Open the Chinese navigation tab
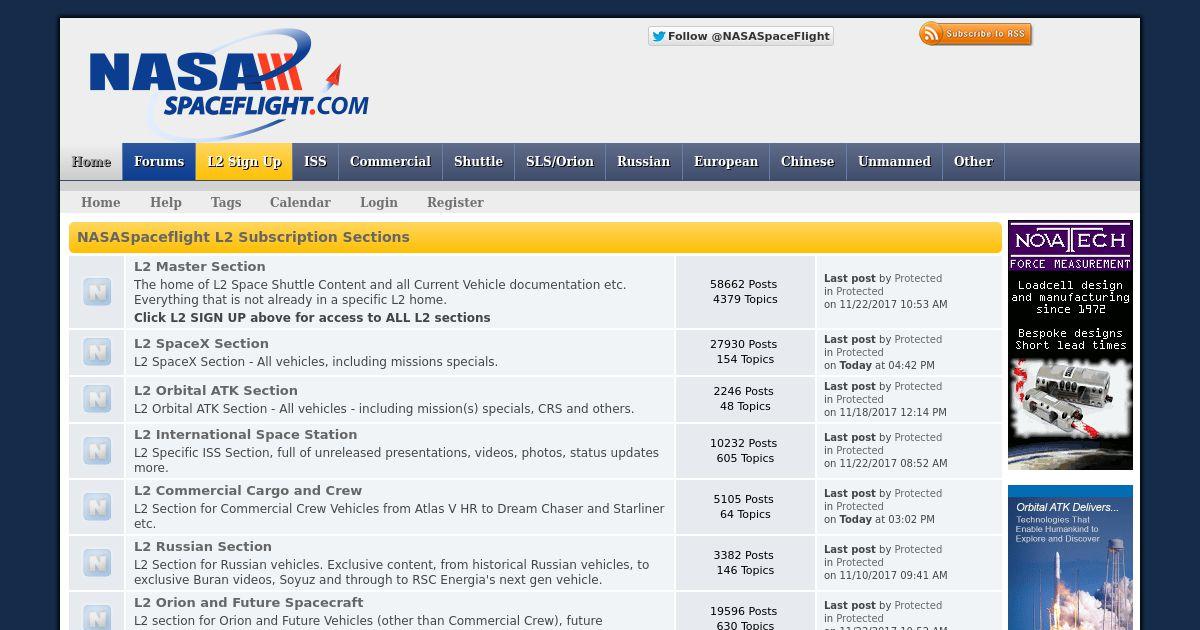The height and width of the screenshot is (630, 1200). 807,161
